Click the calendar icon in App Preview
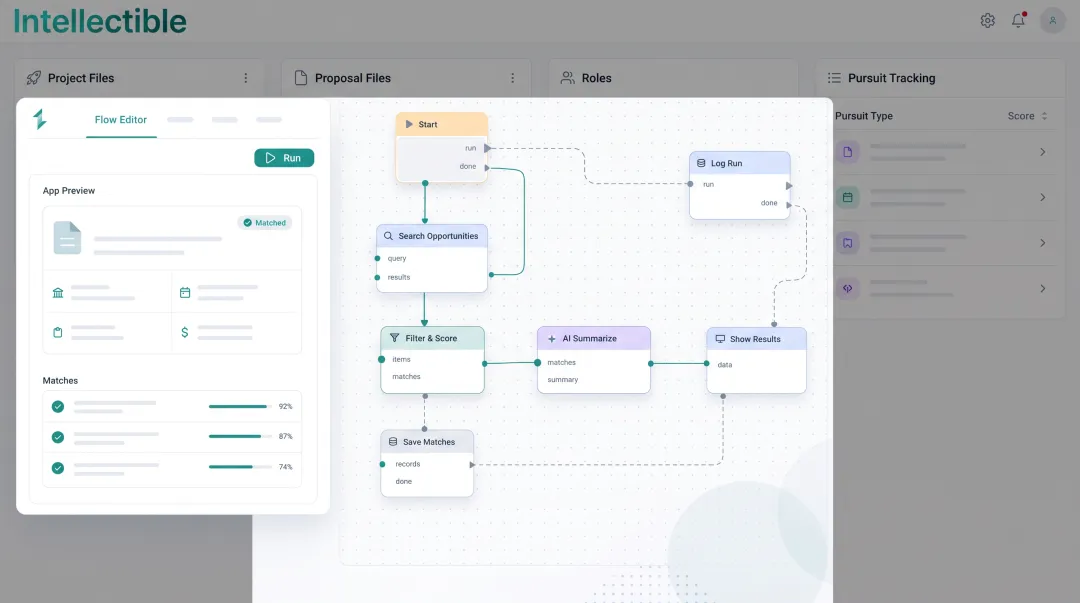1080x603 pixels. pyautogui.click(x=185, y=292)
